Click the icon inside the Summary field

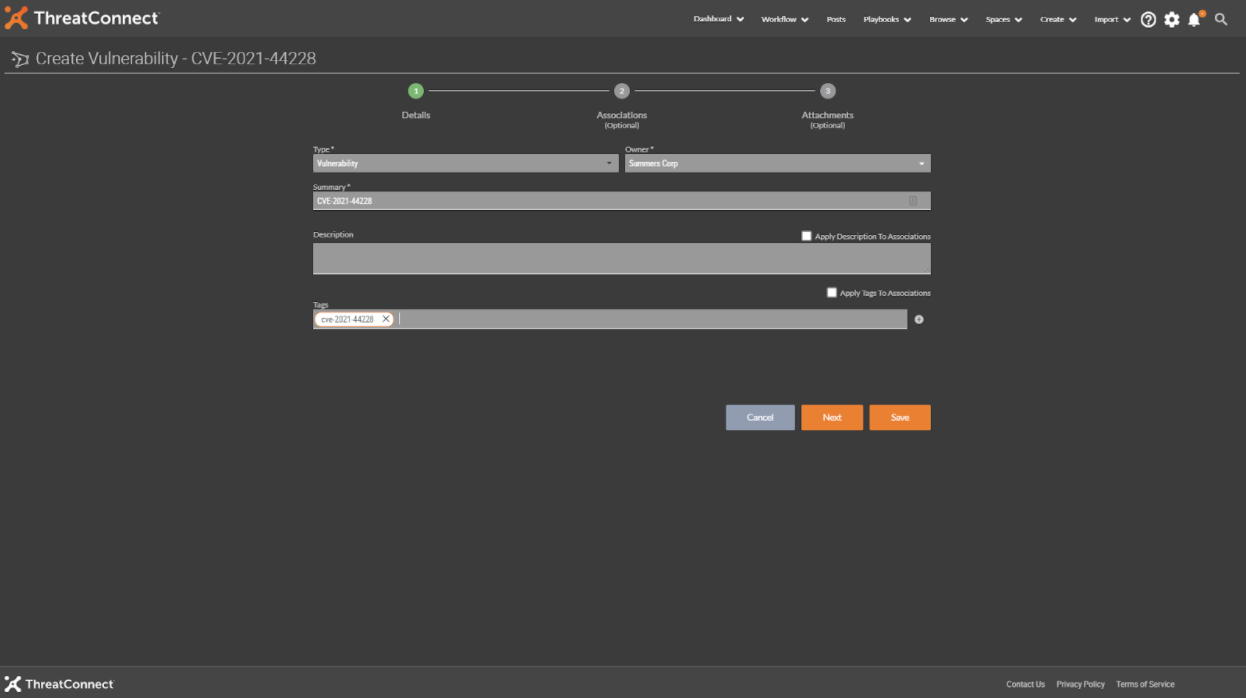[x=913, y=201]
